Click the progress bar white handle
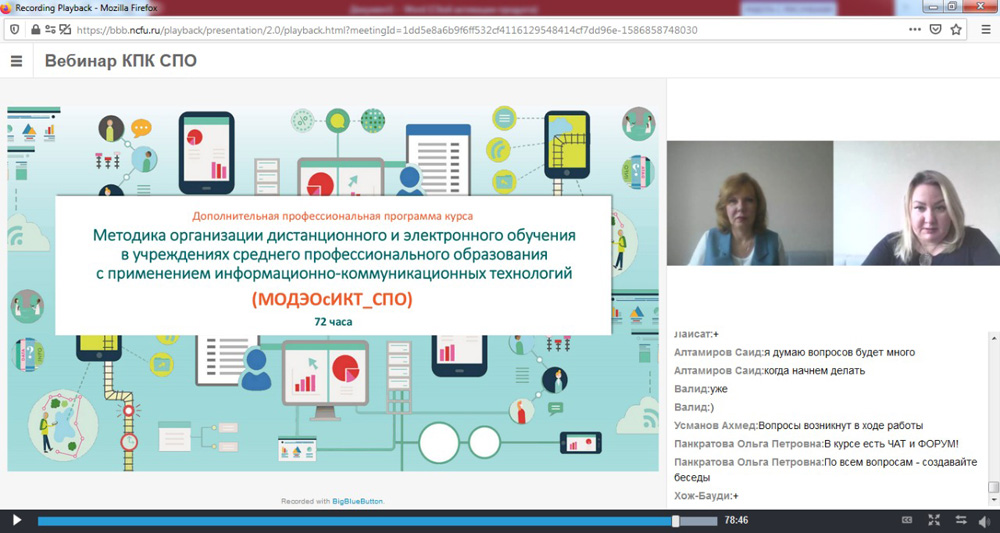The width and height of the screenshot is (1000, 533). (x=676, y=521)
